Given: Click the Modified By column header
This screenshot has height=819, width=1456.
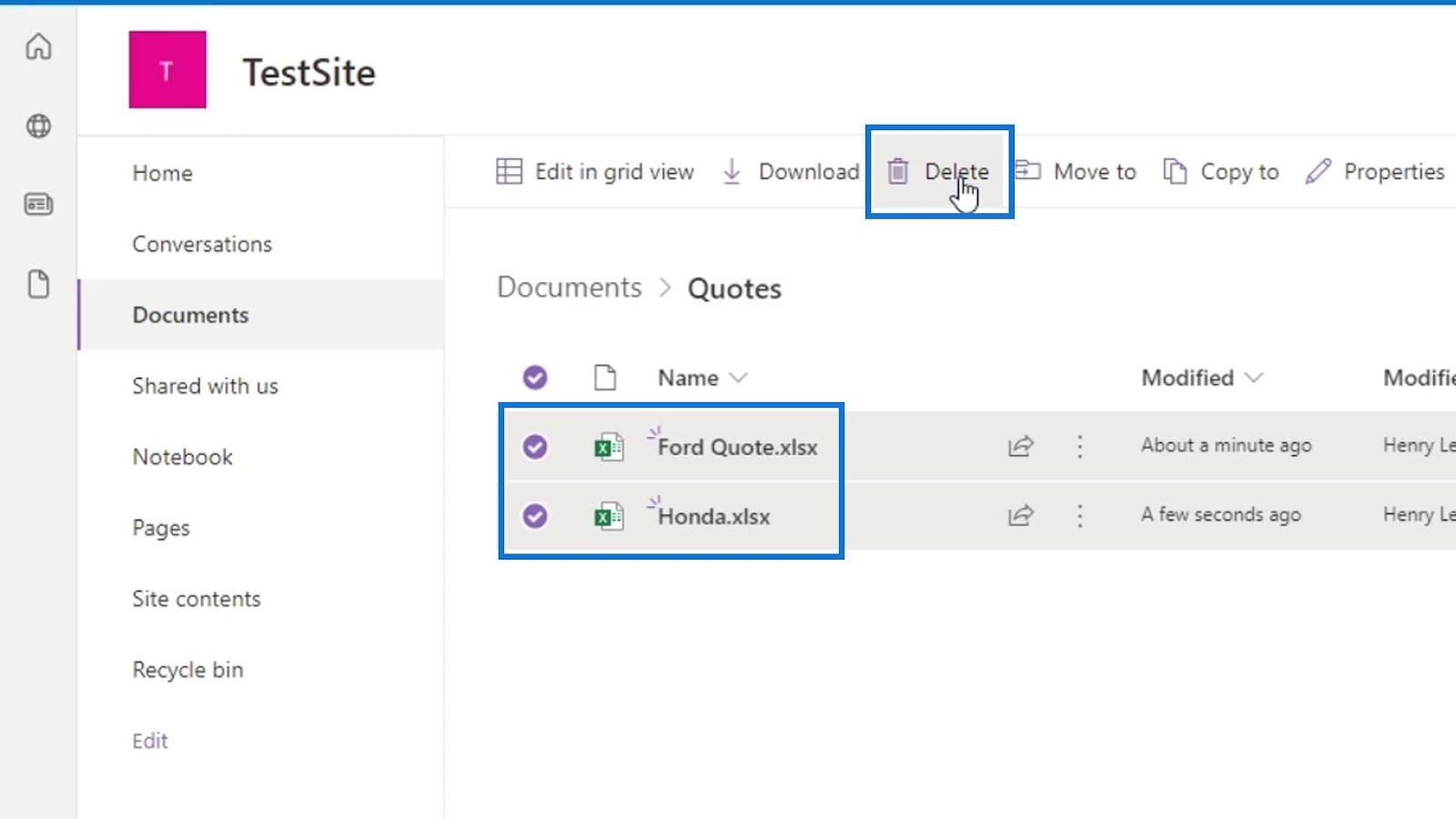Looking at the screenshot, I should (1420, 378).
